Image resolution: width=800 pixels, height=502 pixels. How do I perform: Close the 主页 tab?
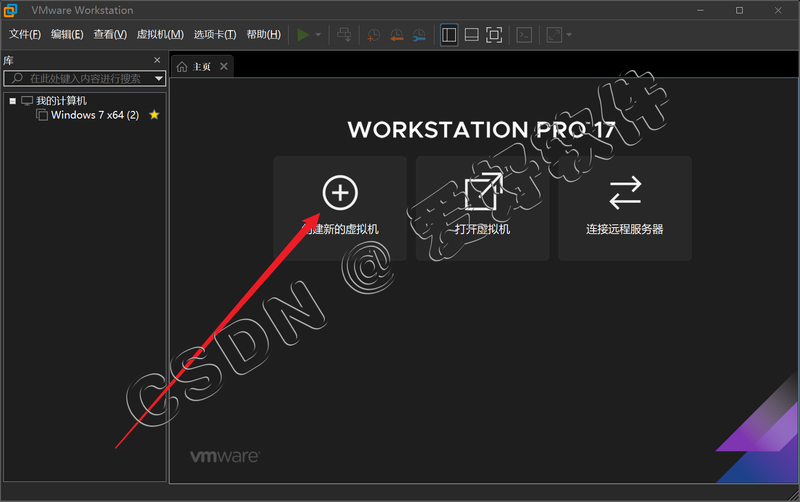223,66
